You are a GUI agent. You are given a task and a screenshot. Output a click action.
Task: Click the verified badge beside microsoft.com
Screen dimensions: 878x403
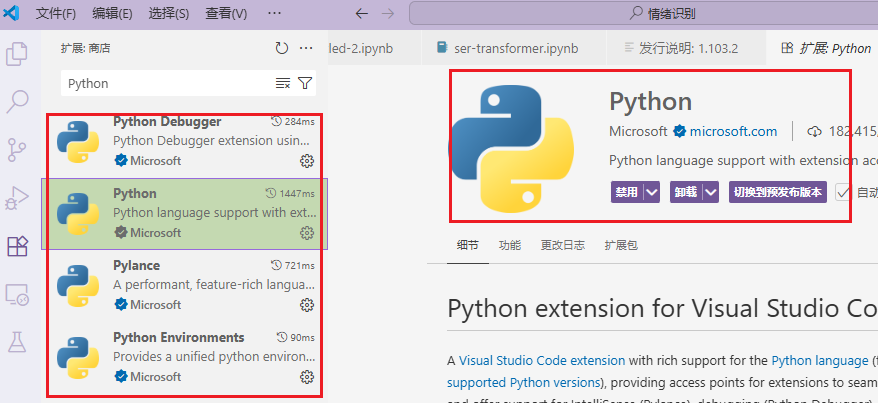(x=679, y=132)
